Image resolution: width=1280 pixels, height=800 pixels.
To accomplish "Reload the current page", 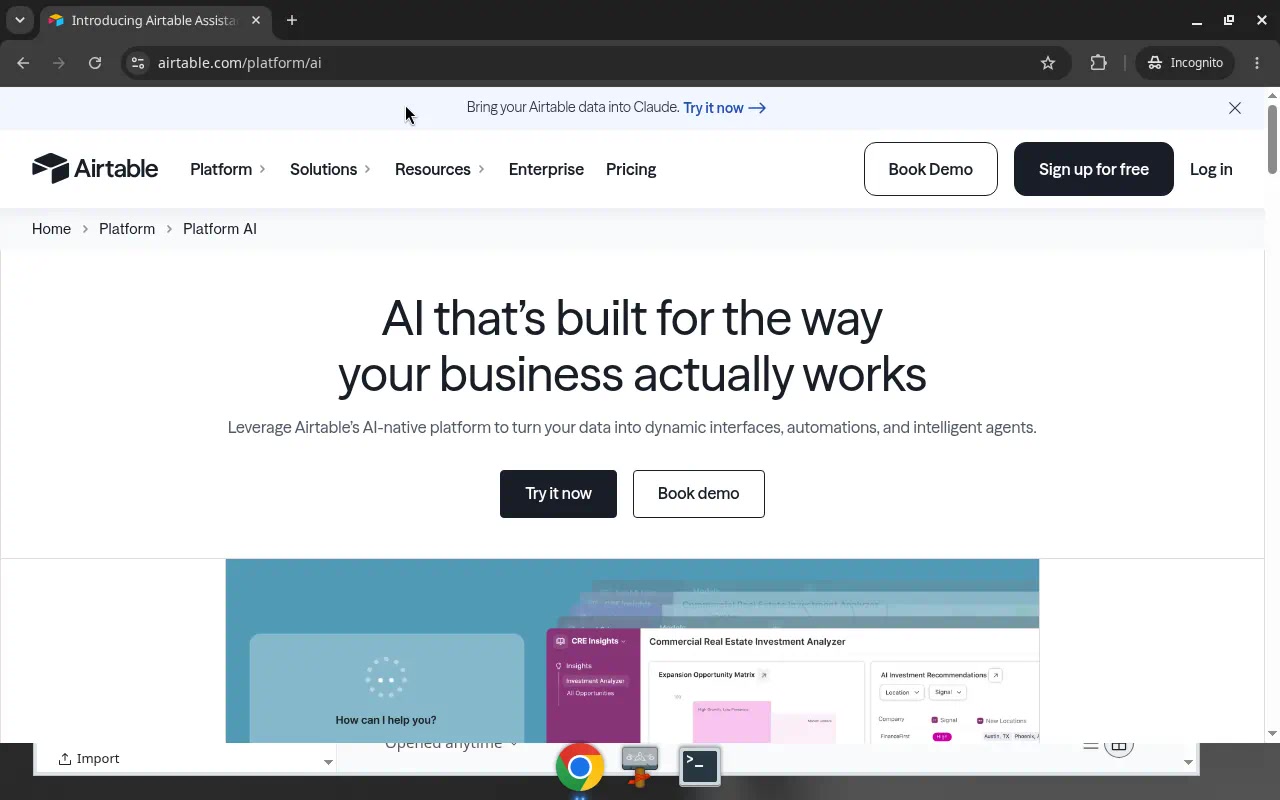I will (95, 63).
